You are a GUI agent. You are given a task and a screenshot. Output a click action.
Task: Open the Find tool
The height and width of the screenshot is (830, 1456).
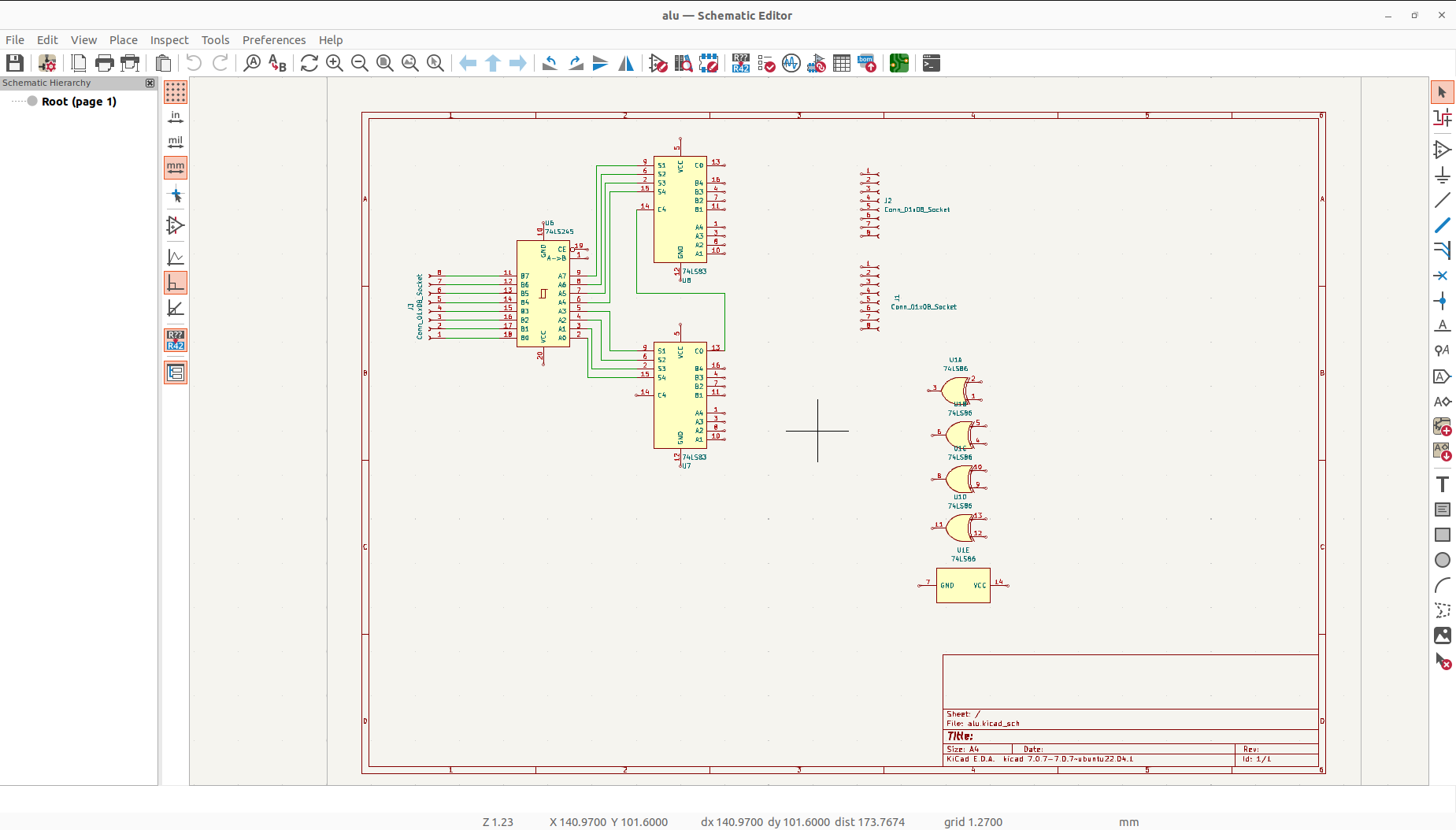252,63
